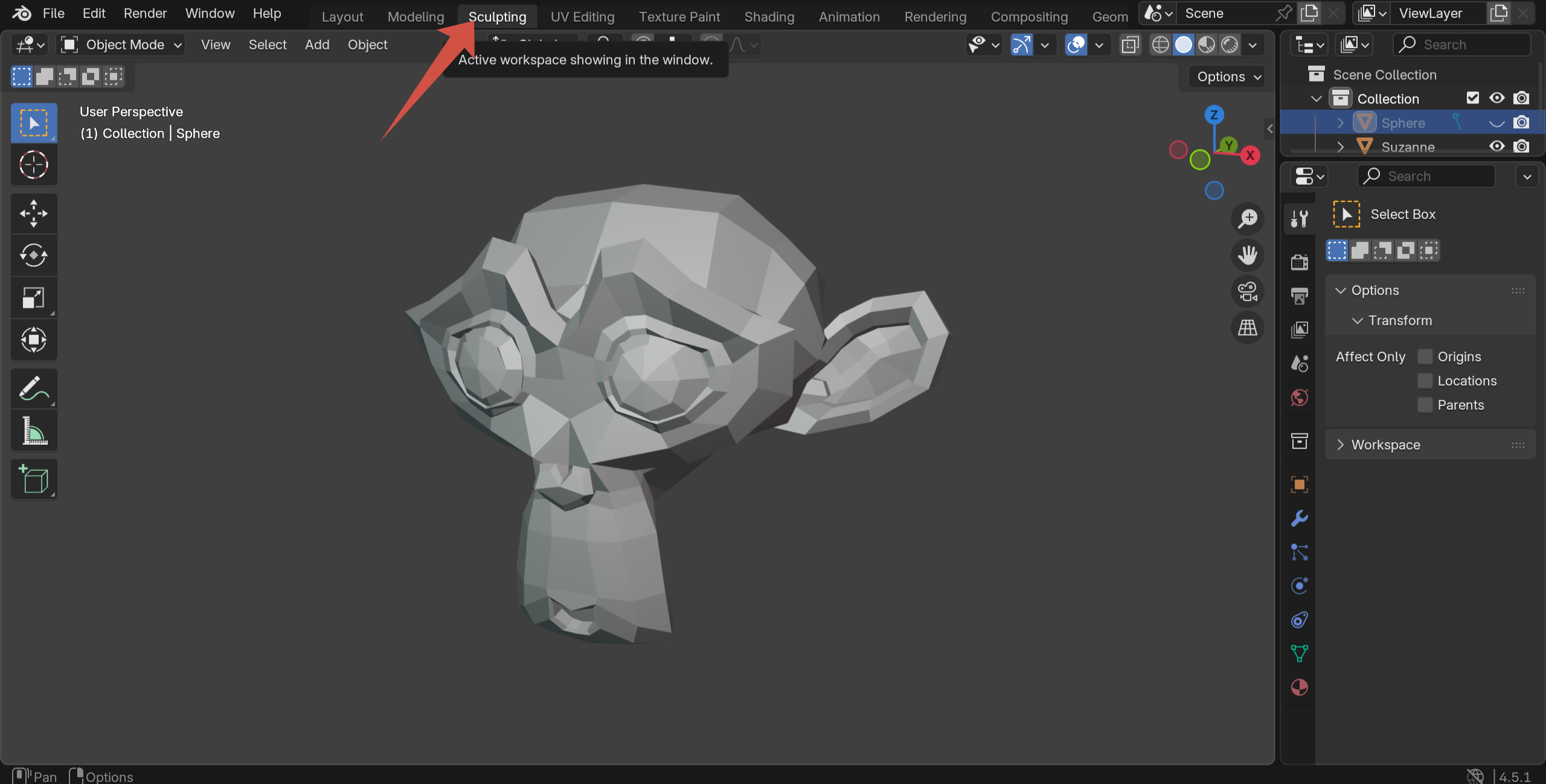Click Help in the top menu
The image size is (1546, 784).
coord(266,13)
